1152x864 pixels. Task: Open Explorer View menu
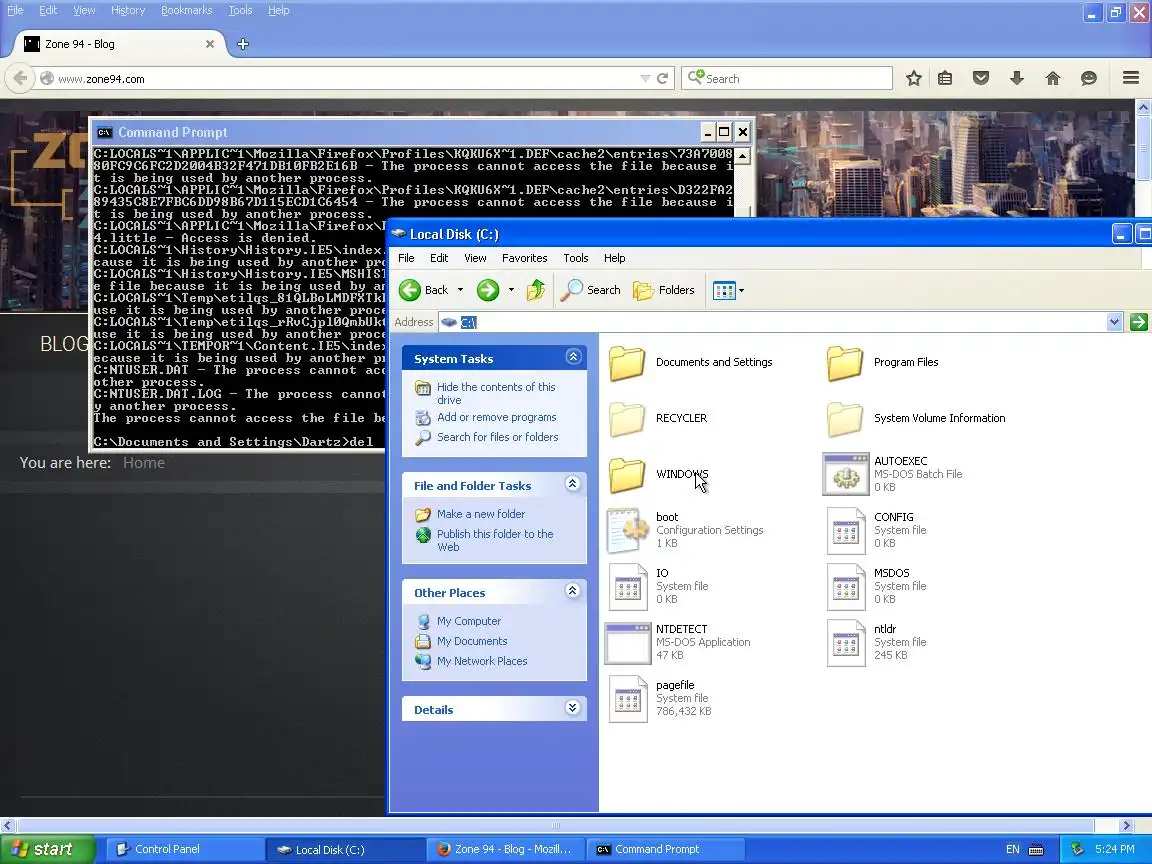click(x=475, y=258)
